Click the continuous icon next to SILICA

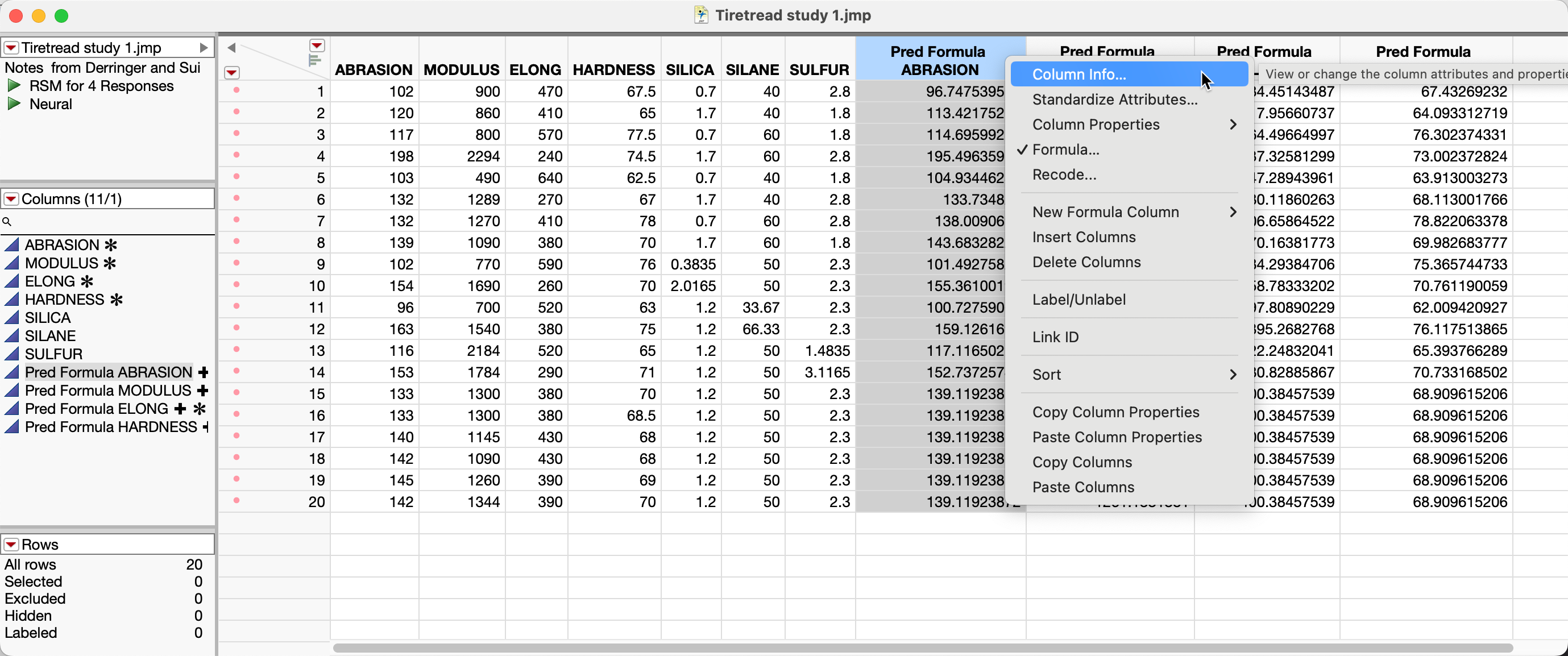(11, 318)
